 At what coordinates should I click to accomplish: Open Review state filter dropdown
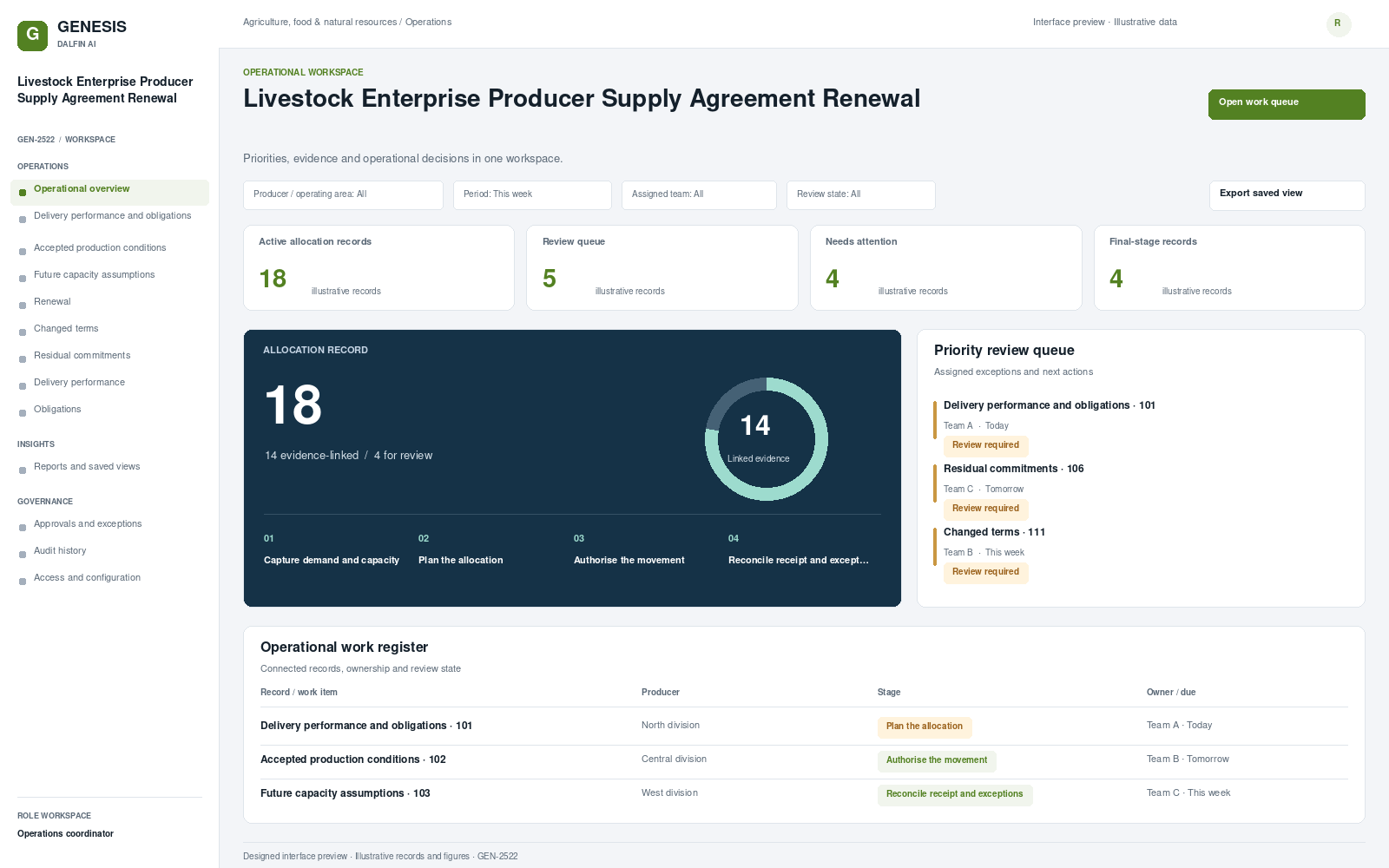coord(861,195)
